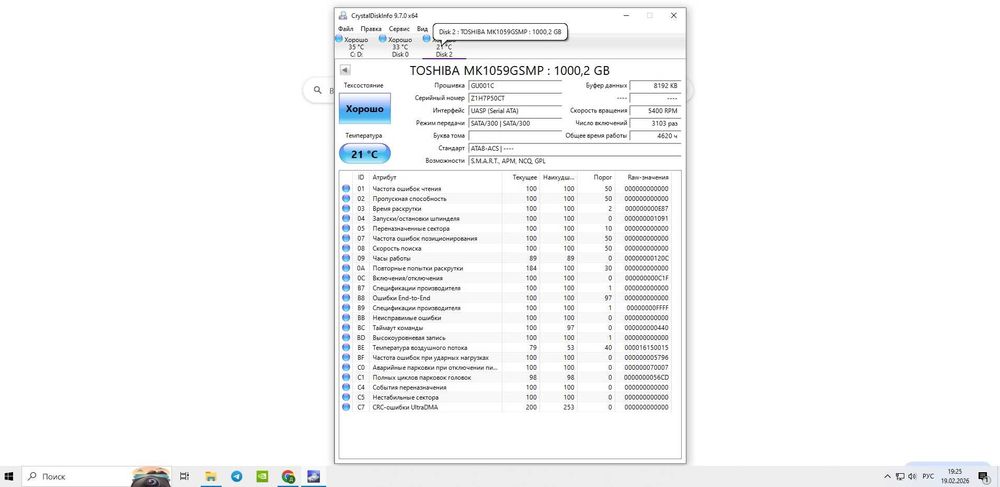Click status orb of CRC-ошибки UltraDMA row
Viewport: 1000px width, 487px height.
346,407
